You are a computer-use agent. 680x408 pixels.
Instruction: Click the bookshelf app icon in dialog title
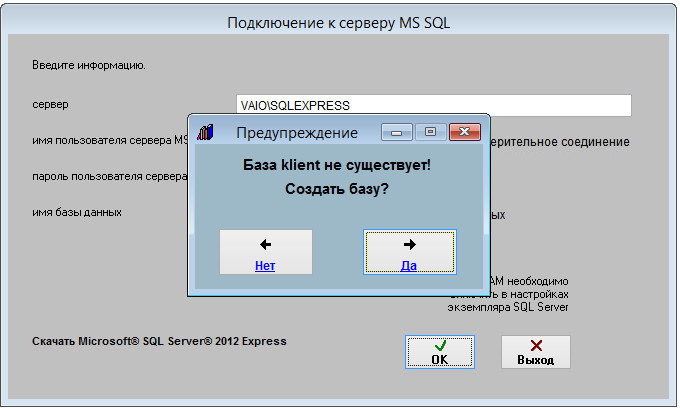pos(205,132)
